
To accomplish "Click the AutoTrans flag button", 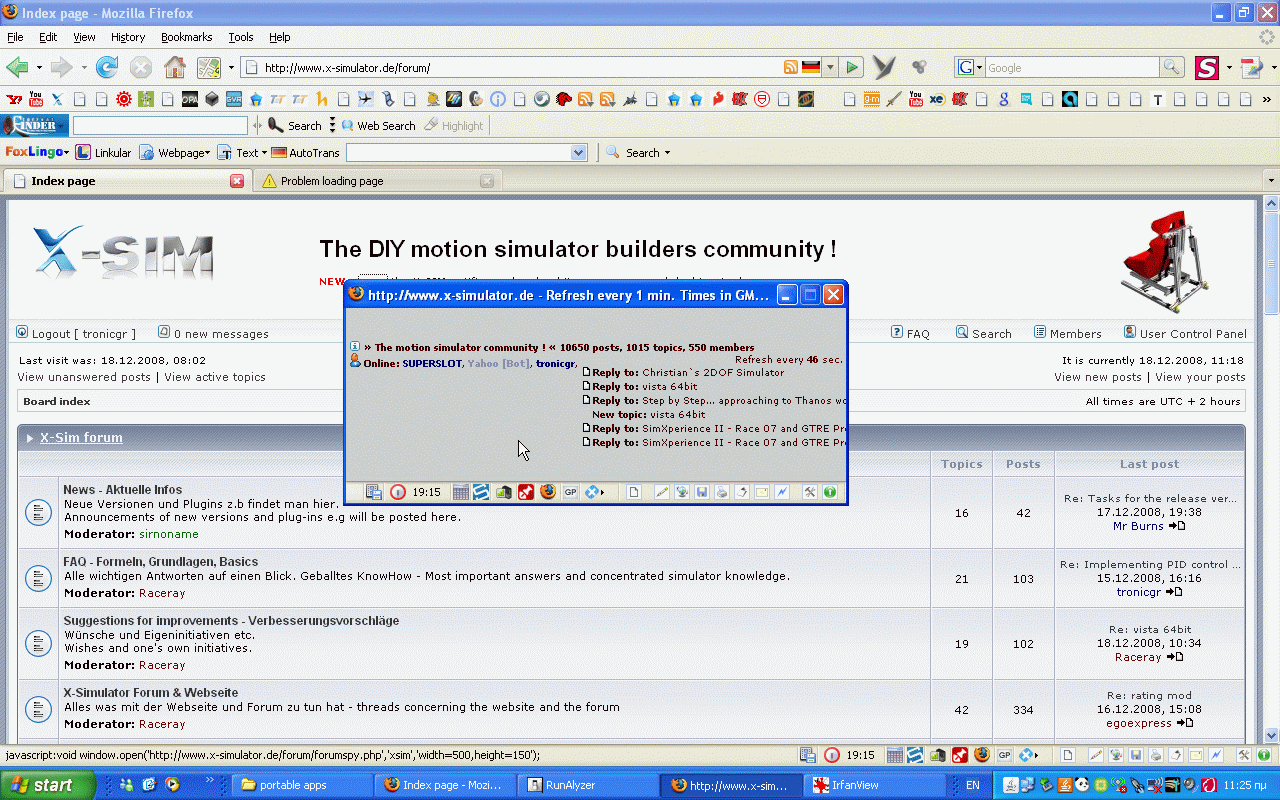I will (x=305, y=153).
